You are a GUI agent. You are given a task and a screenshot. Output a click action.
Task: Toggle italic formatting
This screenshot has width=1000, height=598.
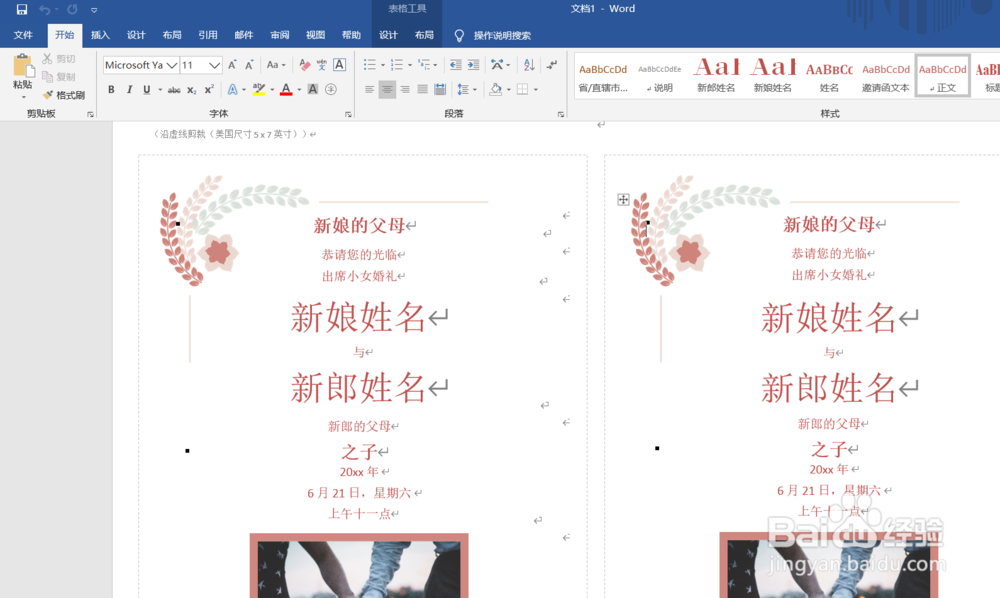pyautogui.click(x=129, y=89)
